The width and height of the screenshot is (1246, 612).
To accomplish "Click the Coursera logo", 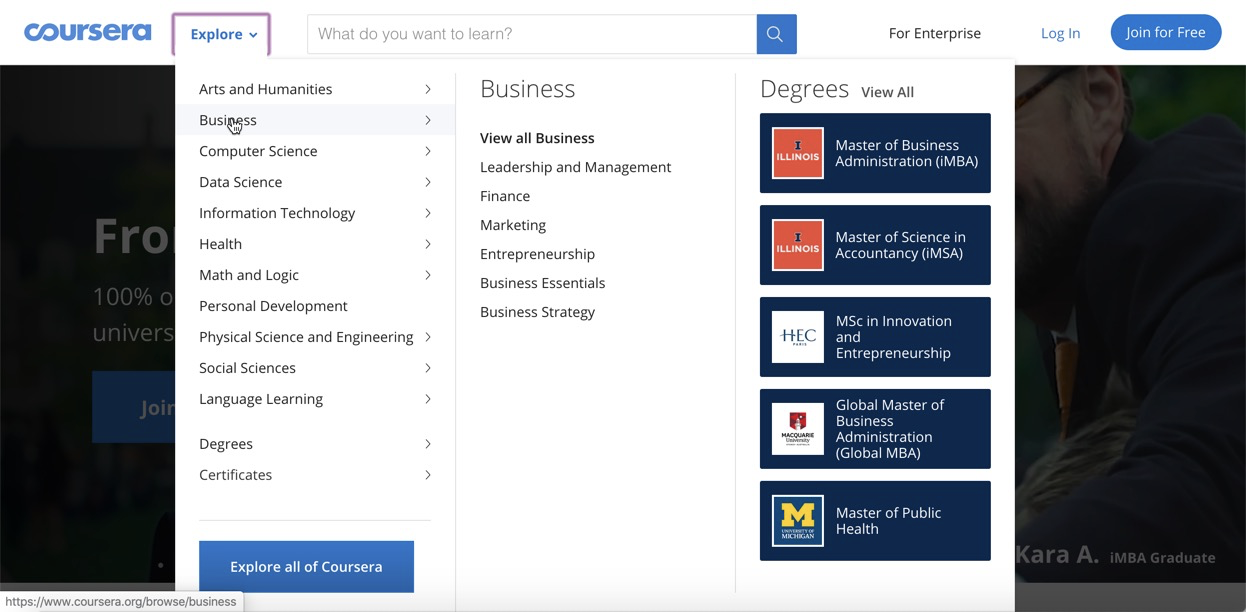I will pos(88,33).
